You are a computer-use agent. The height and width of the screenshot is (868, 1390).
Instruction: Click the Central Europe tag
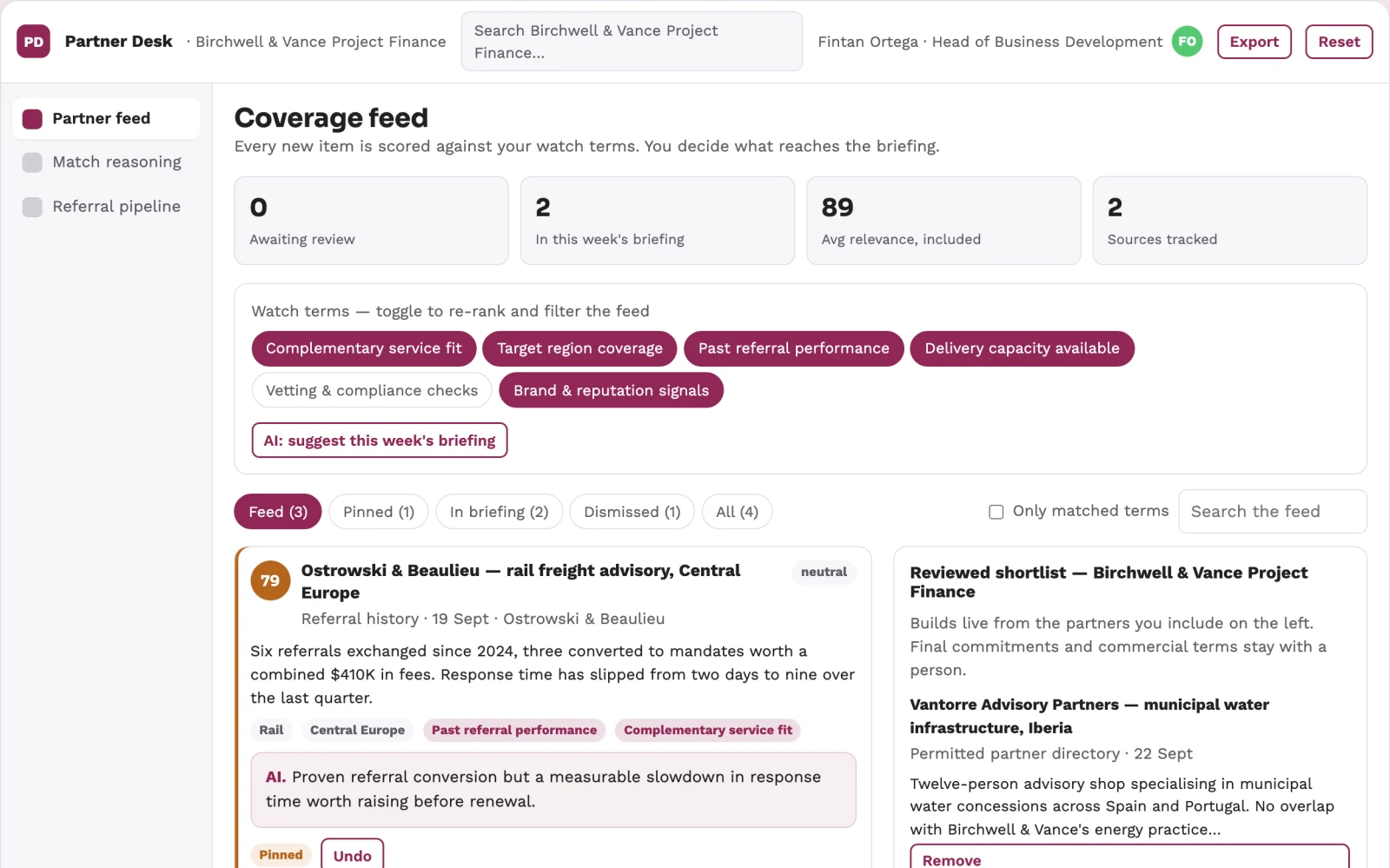(x=357, y=731)
